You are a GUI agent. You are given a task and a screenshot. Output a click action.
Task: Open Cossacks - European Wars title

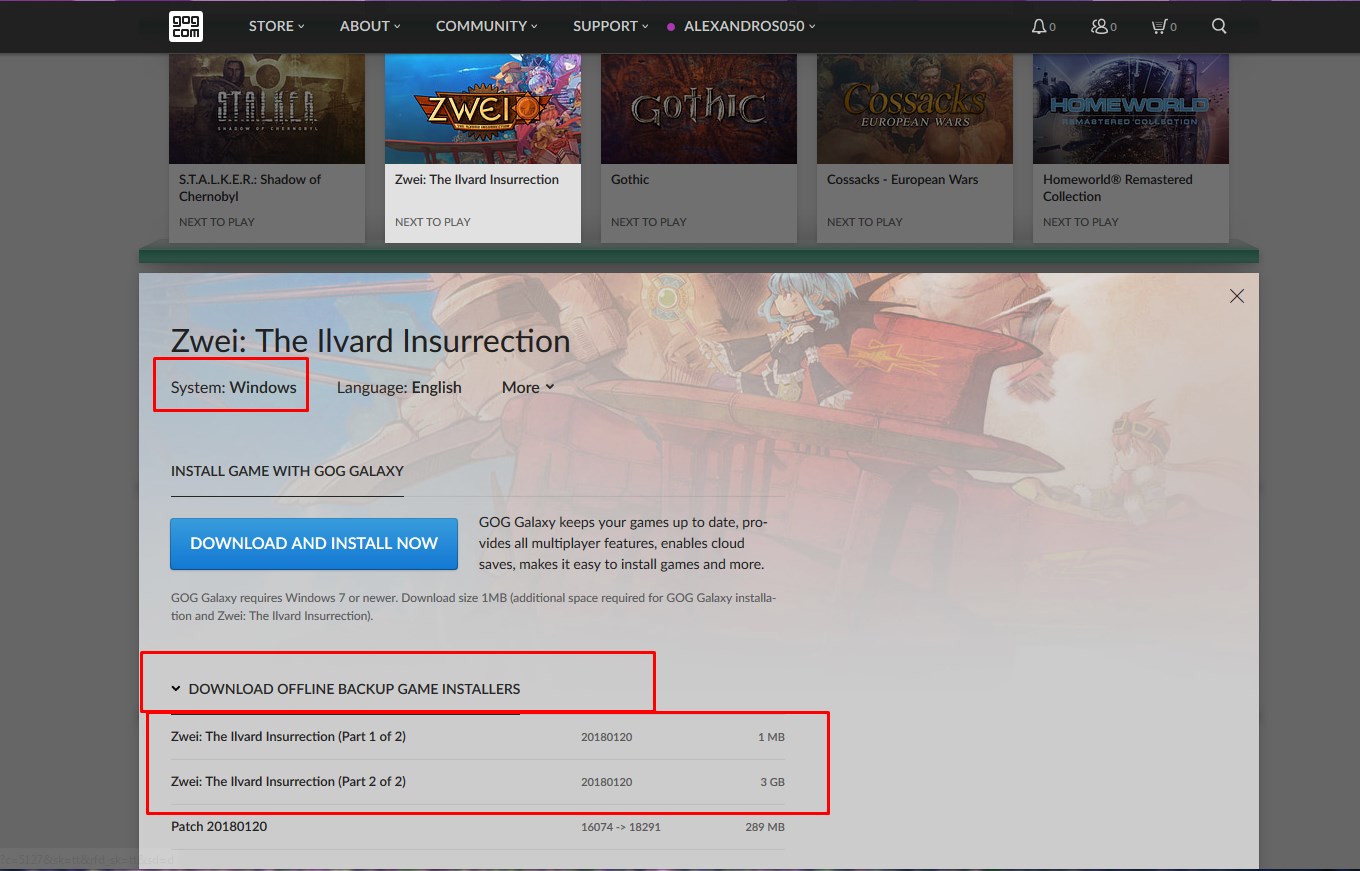tap(902, 180)
